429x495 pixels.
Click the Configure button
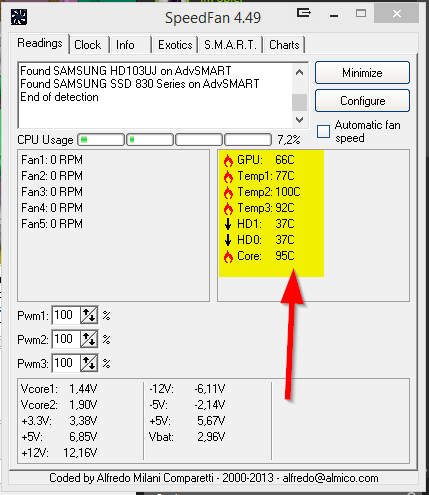click(x=362, y=101)
